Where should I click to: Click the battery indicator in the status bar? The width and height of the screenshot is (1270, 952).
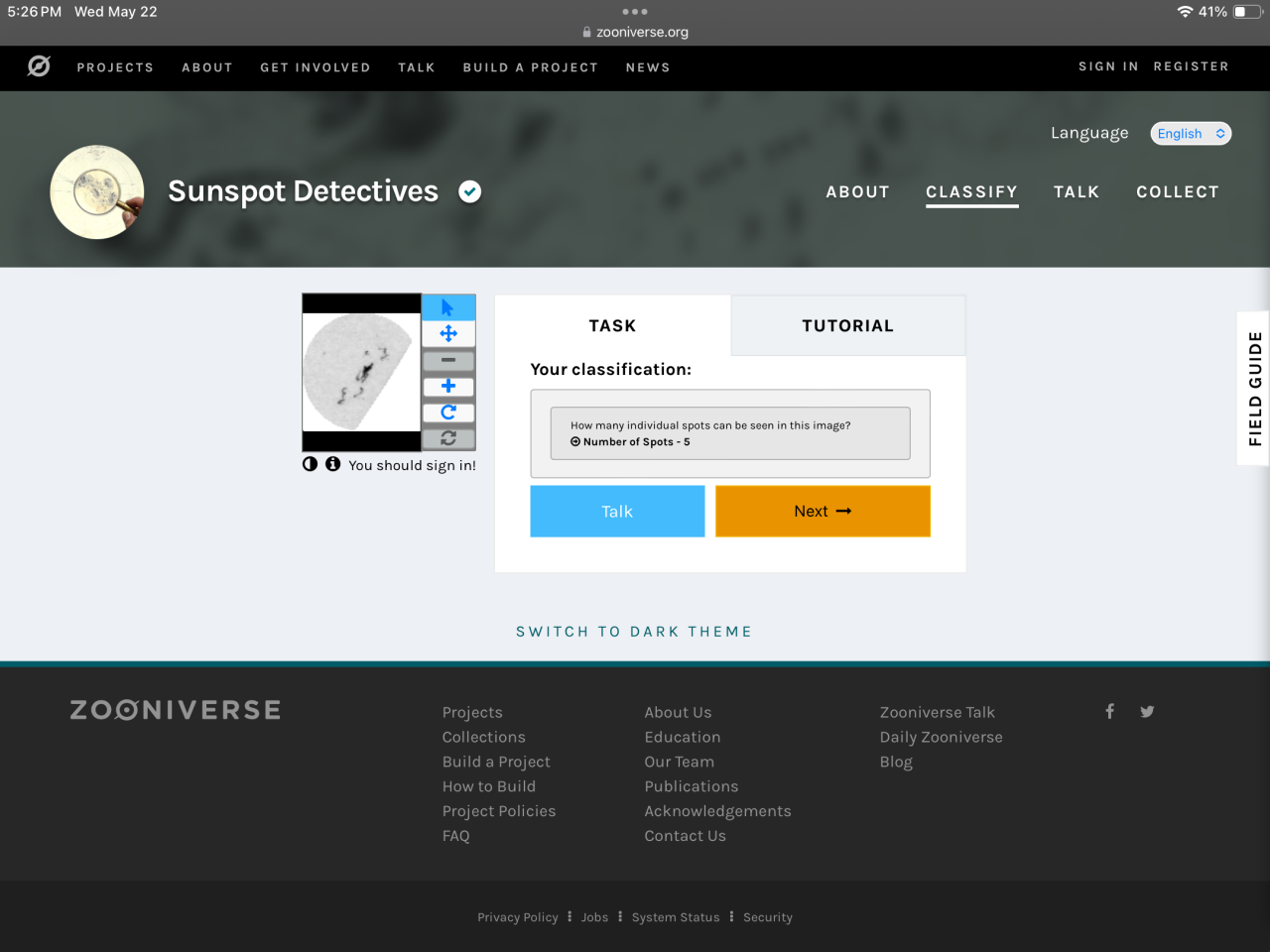tap(1246, 12)
